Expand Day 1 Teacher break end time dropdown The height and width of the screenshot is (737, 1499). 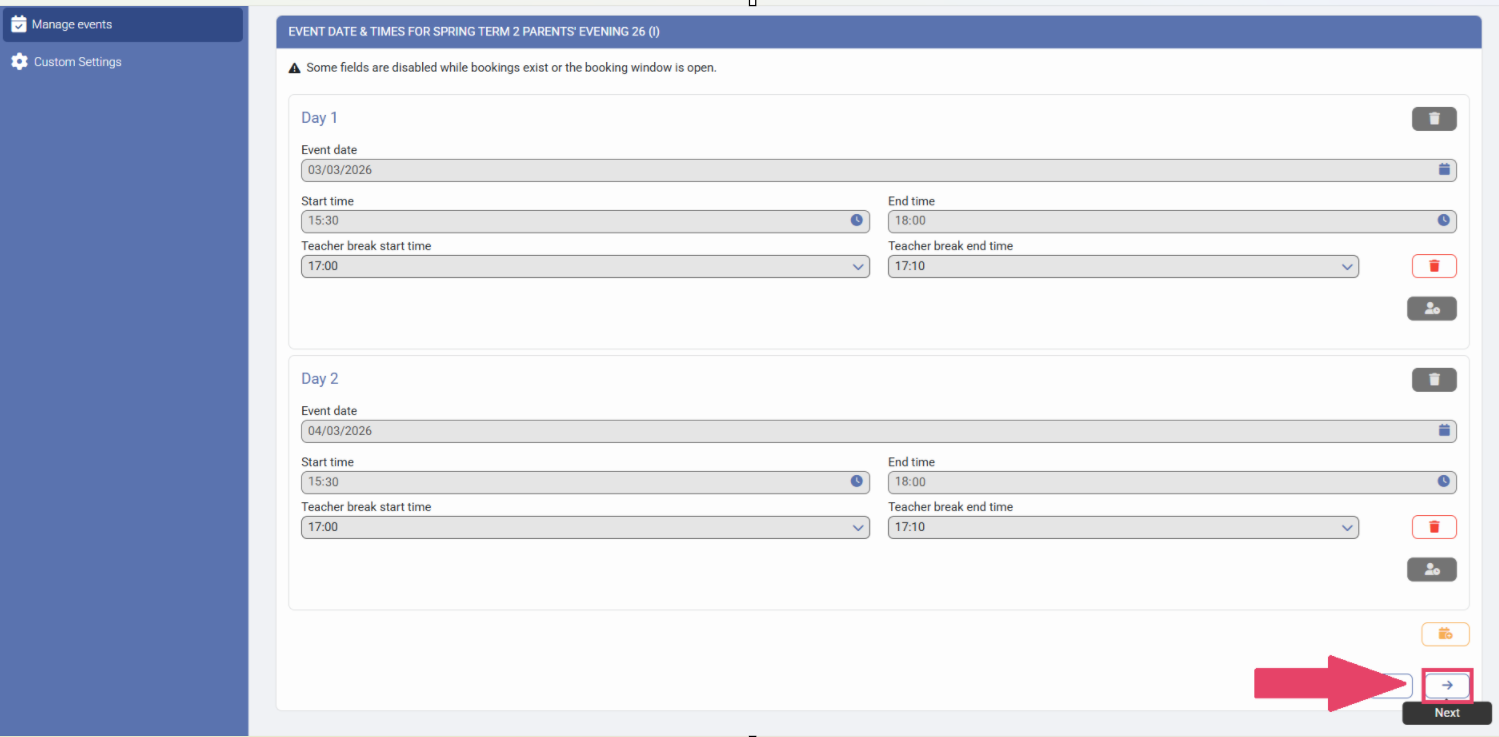1122,267
